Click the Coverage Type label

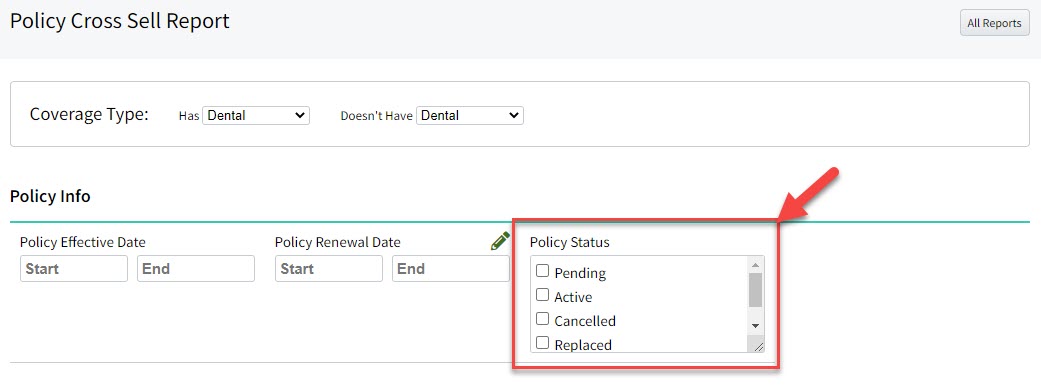(x=89, y=114)
